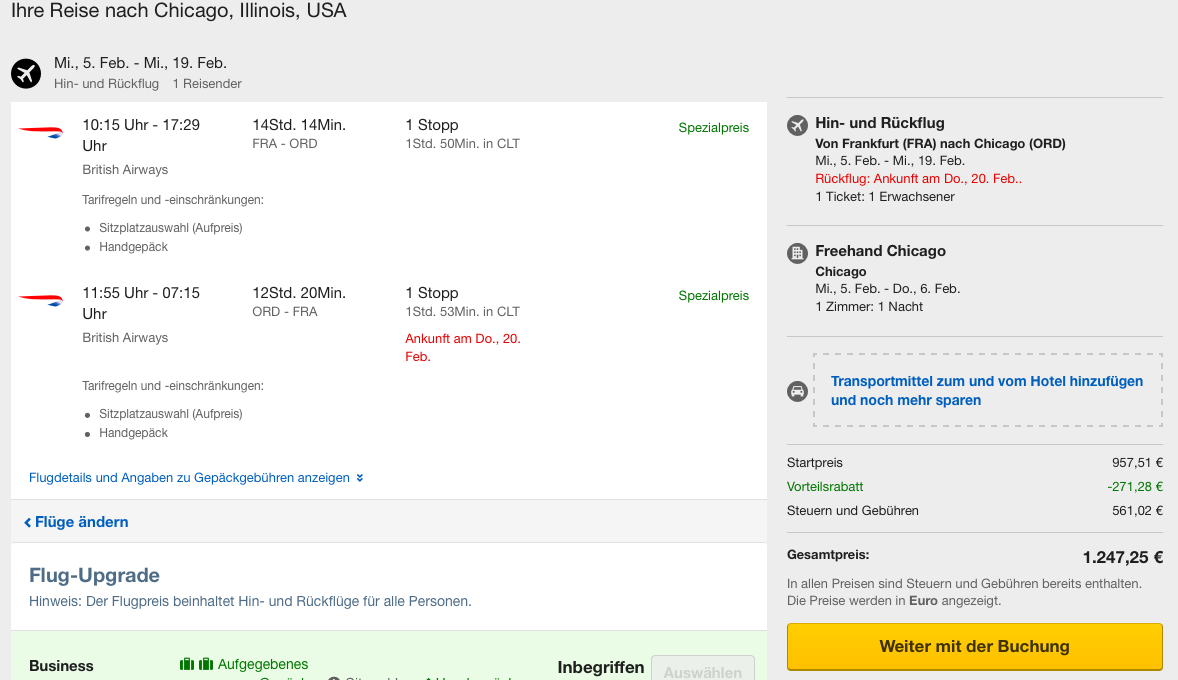Click the airplane icon beside trip dates
Screen dimensions: 1178x680
(x=26, y=73)
